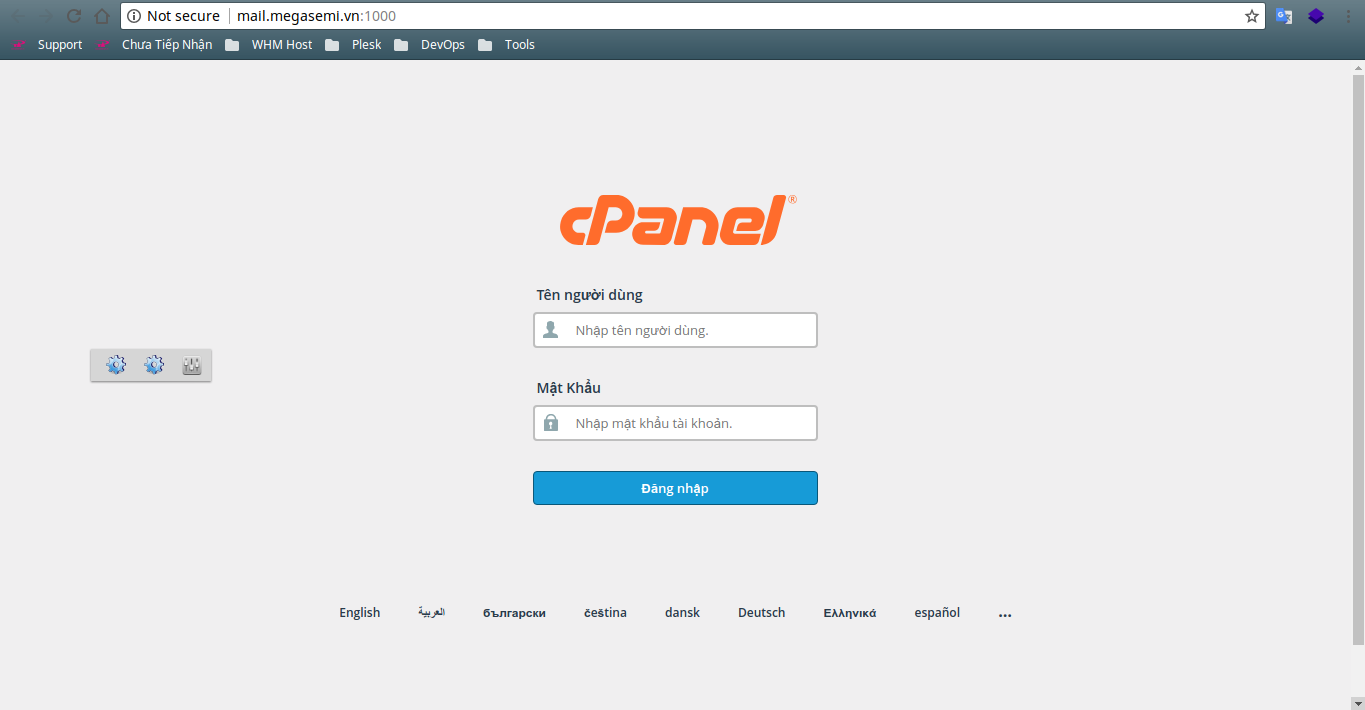This screenshot has width=1365, height=710.
Task: Open the Google Translate extension icon
Action: point(1284,16)
